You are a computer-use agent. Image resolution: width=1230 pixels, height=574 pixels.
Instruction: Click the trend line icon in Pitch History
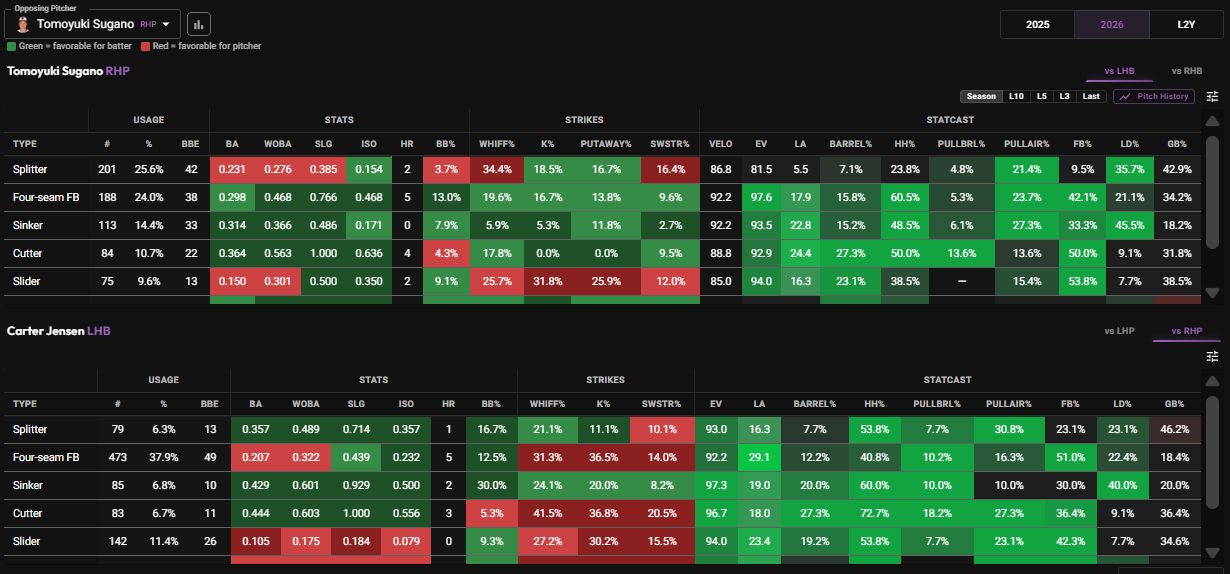1125,96
